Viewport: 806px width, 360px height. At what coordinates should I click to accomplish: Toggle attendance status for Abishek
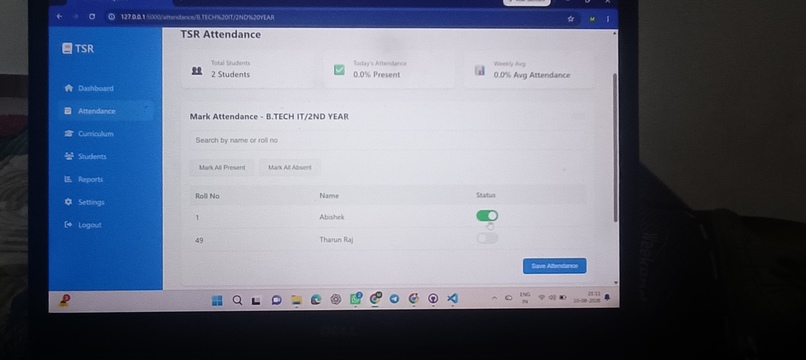coord(487,216)
